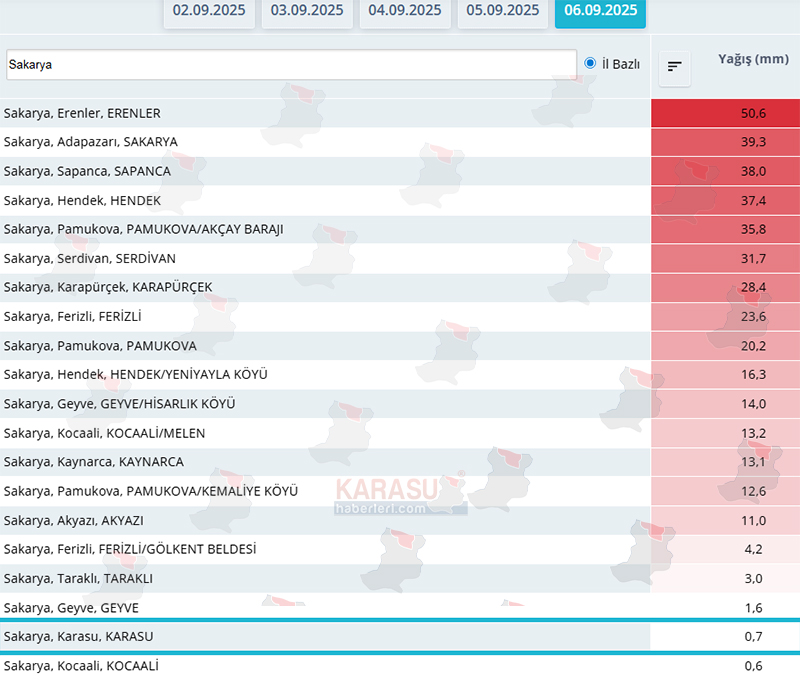This screenshot has height=681, width=800.
Task: Click the 4,2 rainfall value cell
Action: pos(725,549)
